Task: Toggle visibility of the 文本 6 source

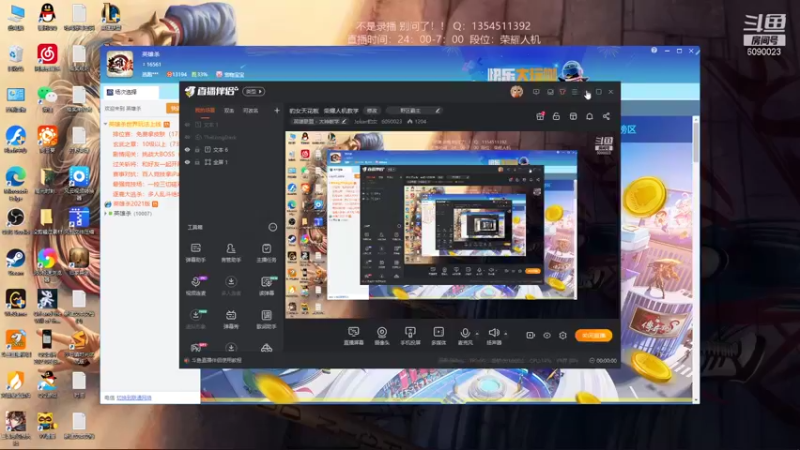Action: [x=187, y=149]
